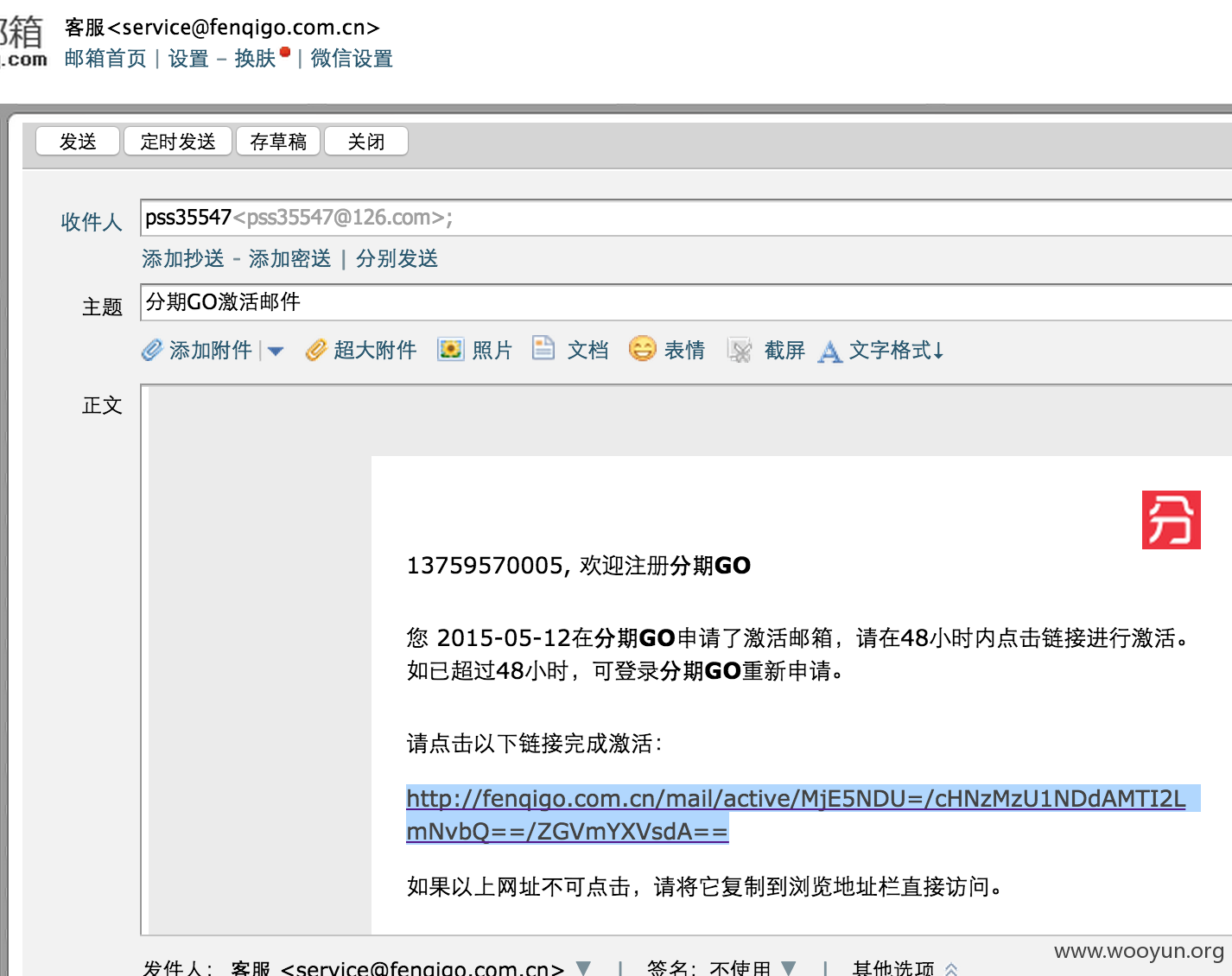The height and width of the screenshot is (976, 1232).
Task: Open the sender address dropdown arrow
Action: click(583, 968)
